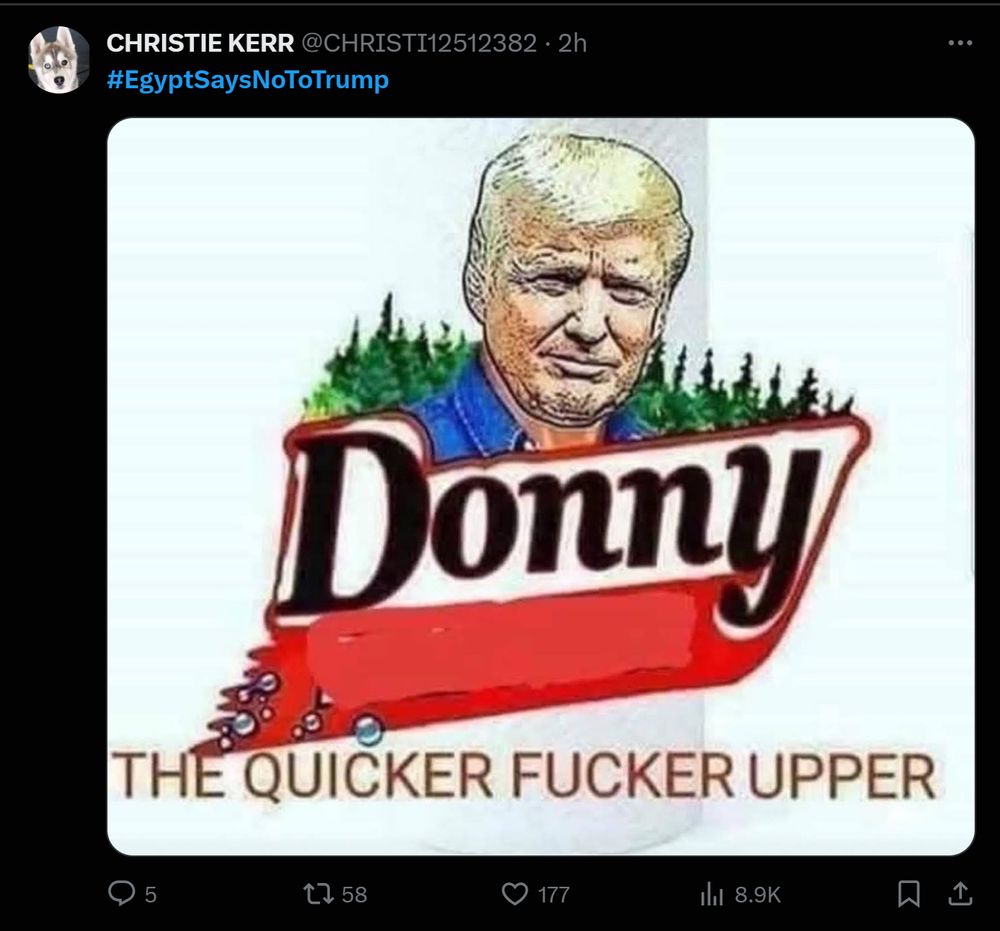Click the 8.9K views count

(x=757, y=895)
